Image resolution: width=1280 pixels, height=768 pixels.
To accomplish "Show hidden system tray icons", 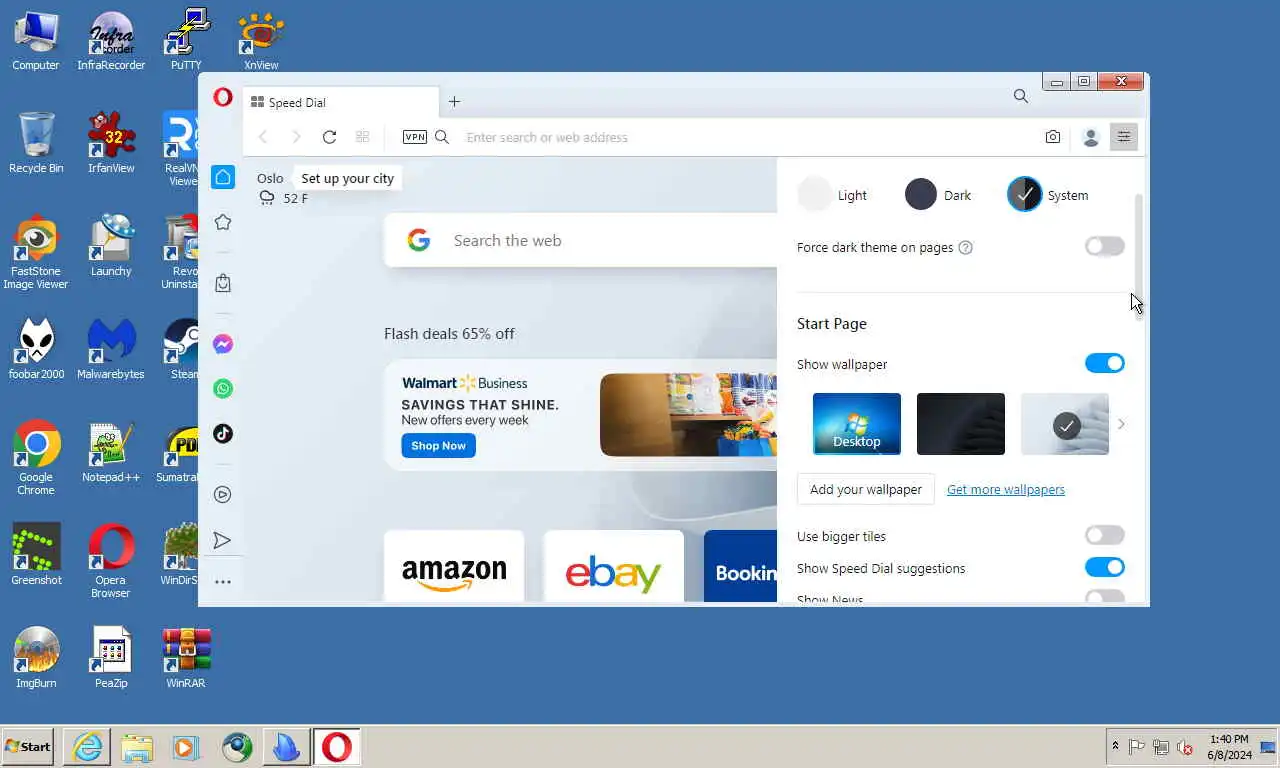I will [x=1115, y=746].
